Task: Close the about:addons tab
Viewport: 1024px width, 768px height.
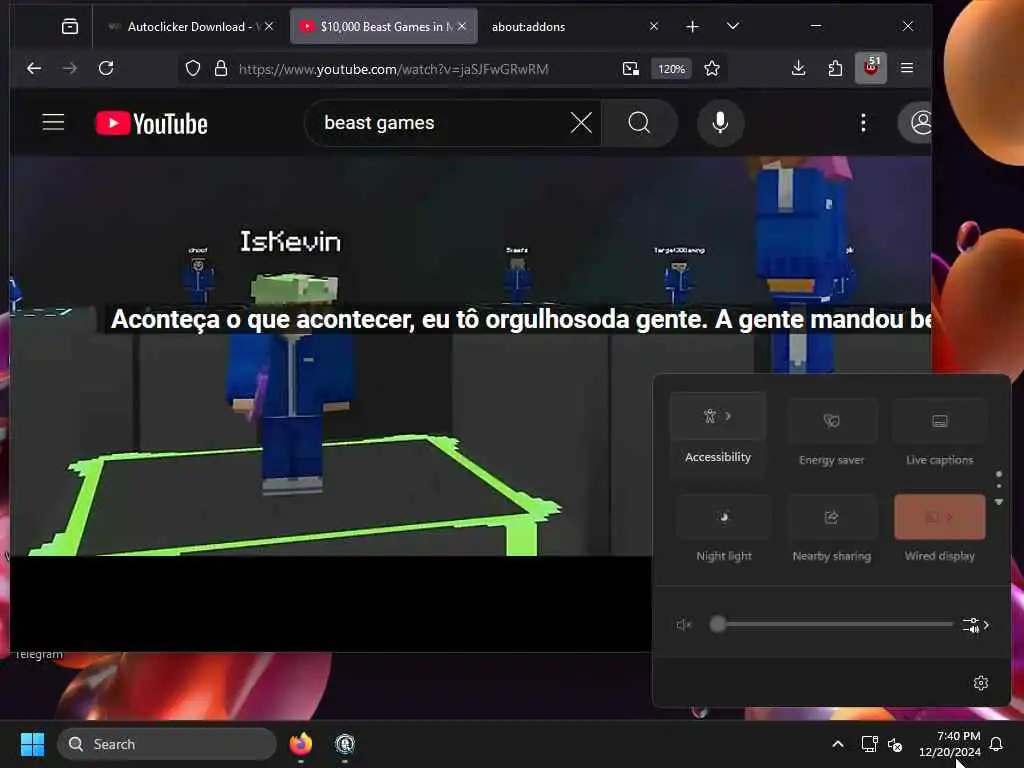Action: click(654, 26)
